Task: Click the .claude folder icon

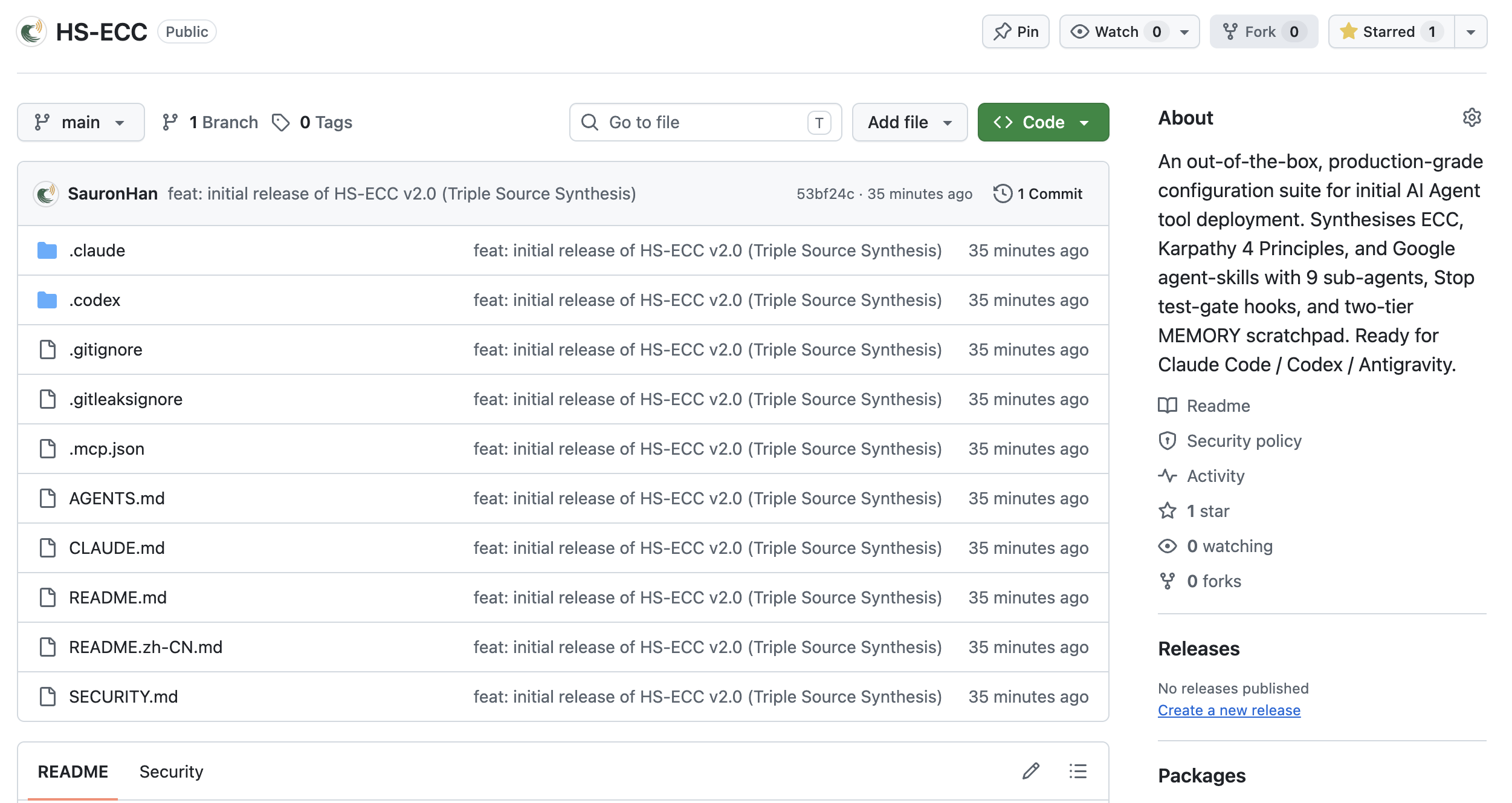Action: (47, 250)
